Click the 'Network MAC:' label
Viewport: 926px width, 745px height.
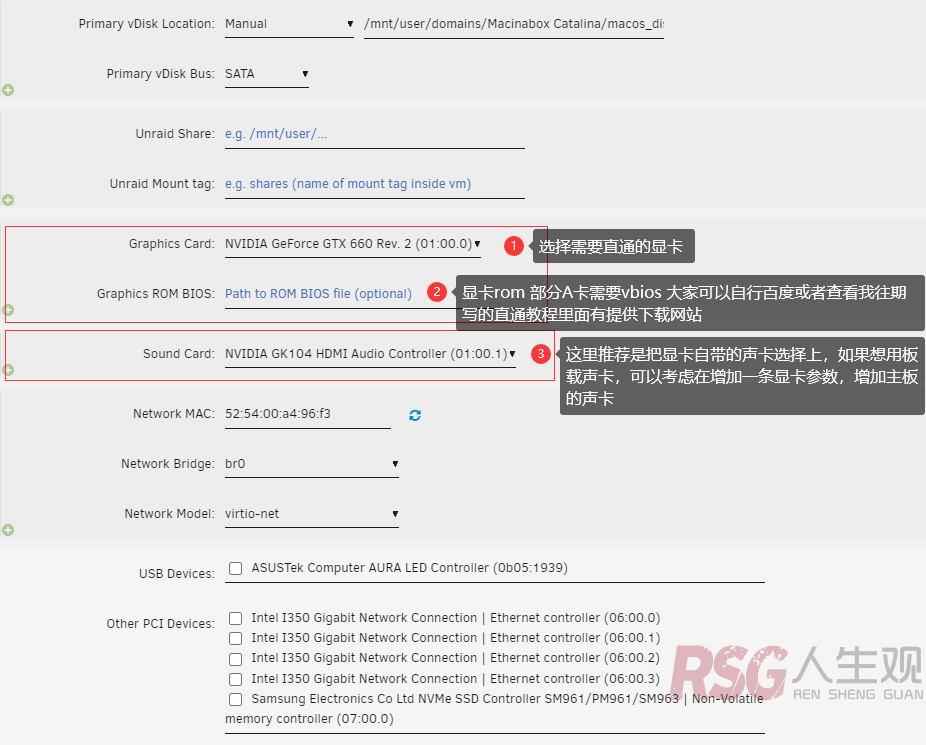coord(174,414)
